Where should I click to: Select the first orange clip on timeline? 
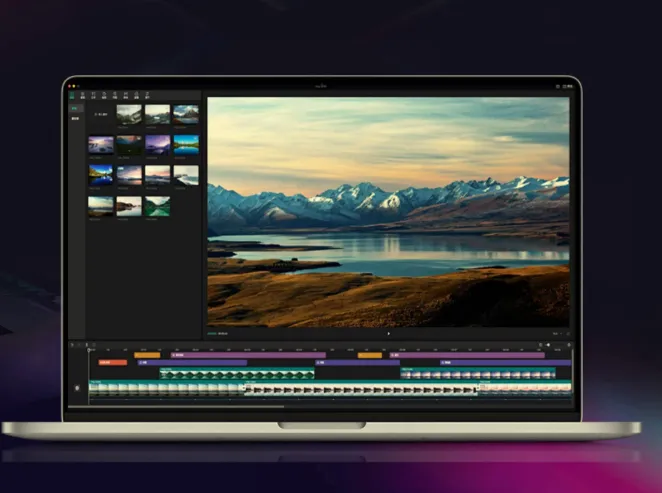(147, 355)
